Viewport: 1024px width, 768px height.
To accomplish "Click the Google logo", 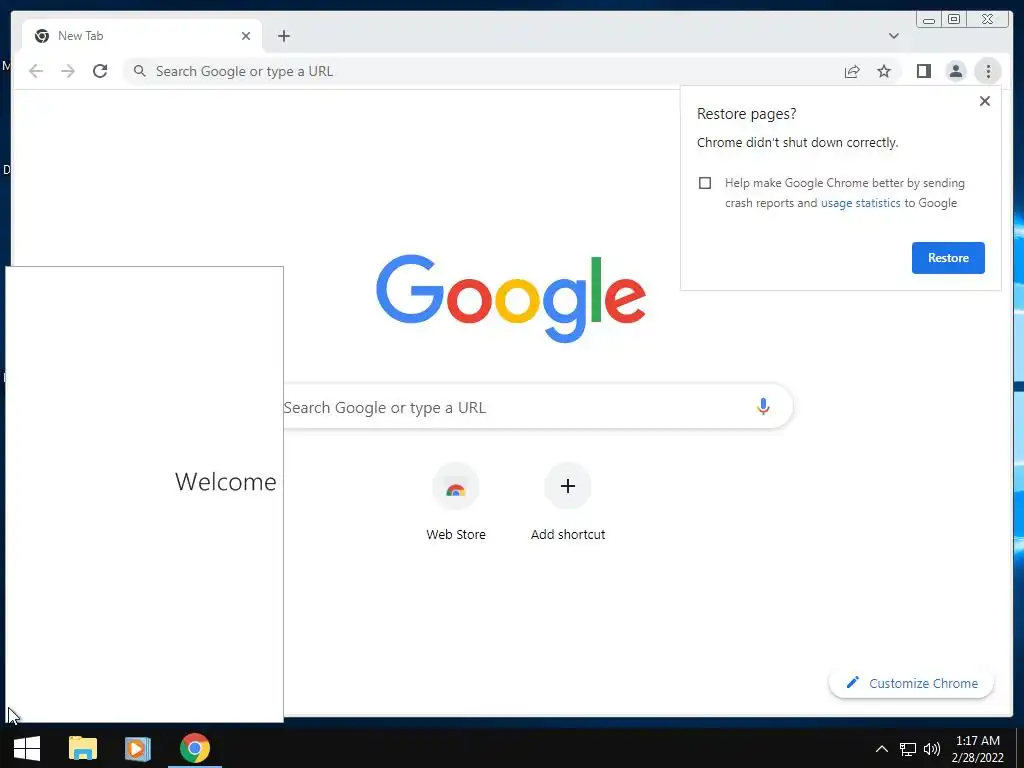I will point(511,297).
